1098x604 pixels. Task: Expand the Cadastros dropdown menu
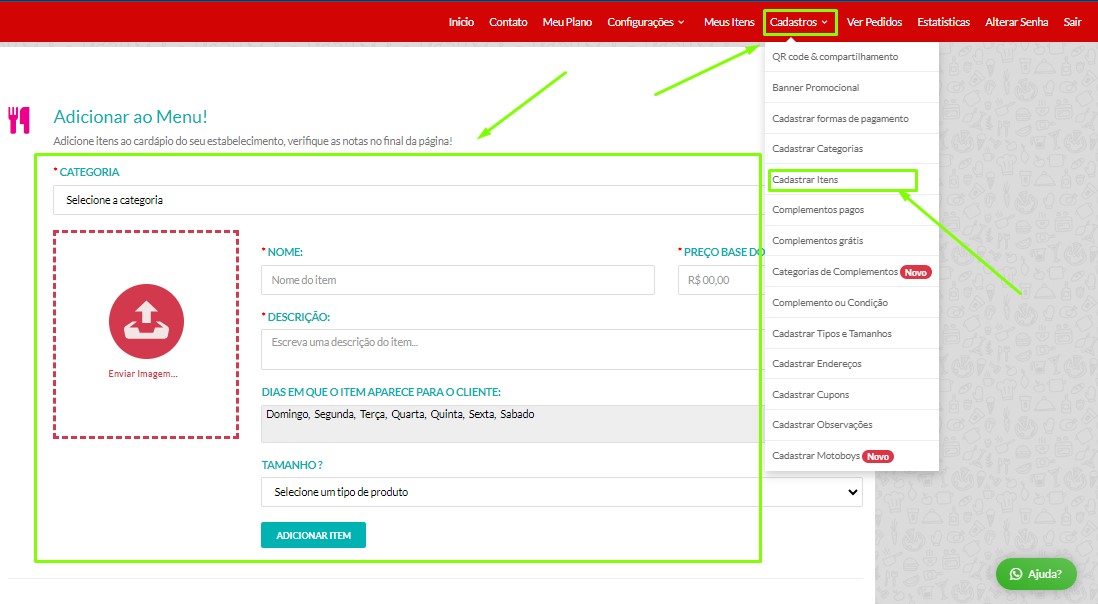pos(799,22)
